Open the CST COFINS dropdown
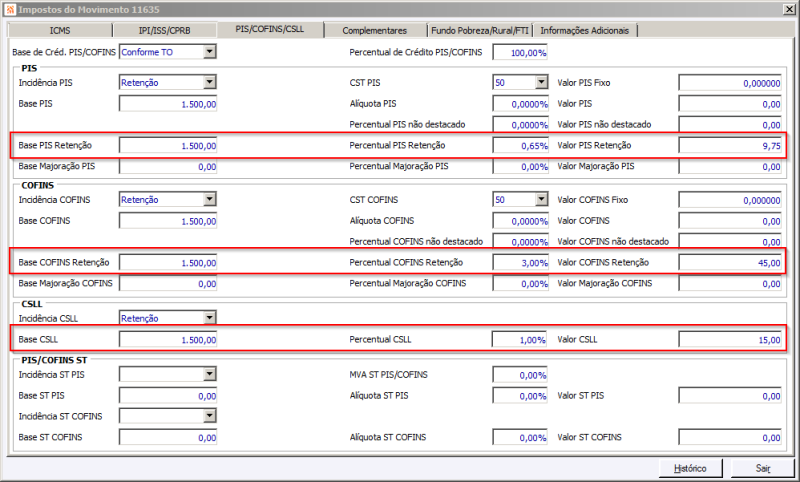The image size is (800, 482). (x=541, y=199)
